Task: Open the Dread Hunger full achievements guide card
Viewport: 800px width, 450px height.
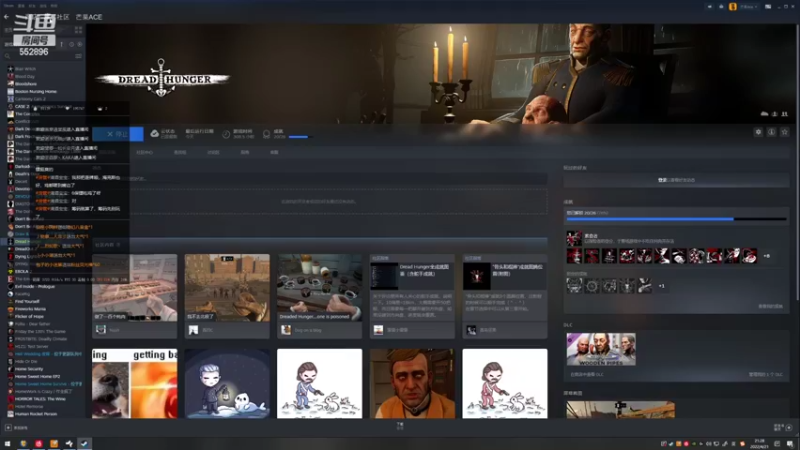Action: [412, 296]
